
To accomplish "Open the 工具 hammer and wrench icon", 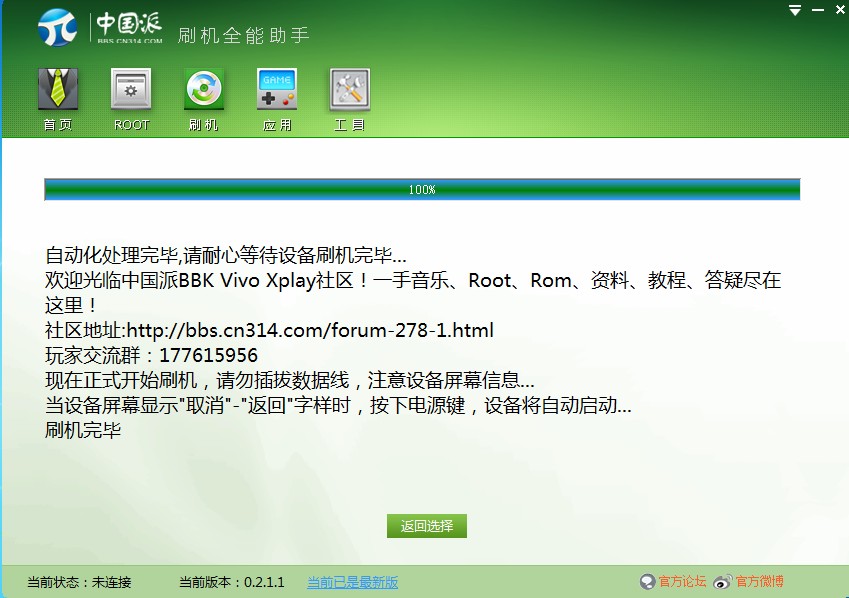I will pos(350,89).
